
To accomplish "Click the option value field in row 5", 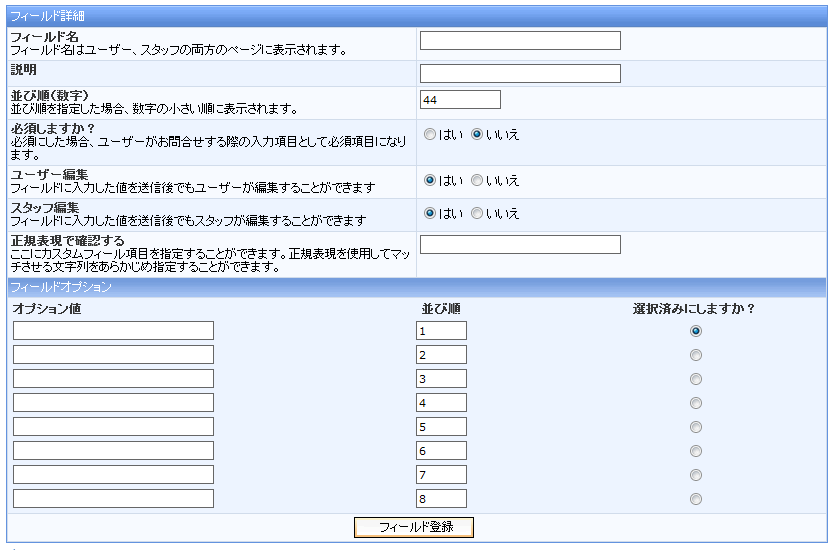I will pyautogui.click(x=113, y=426).
